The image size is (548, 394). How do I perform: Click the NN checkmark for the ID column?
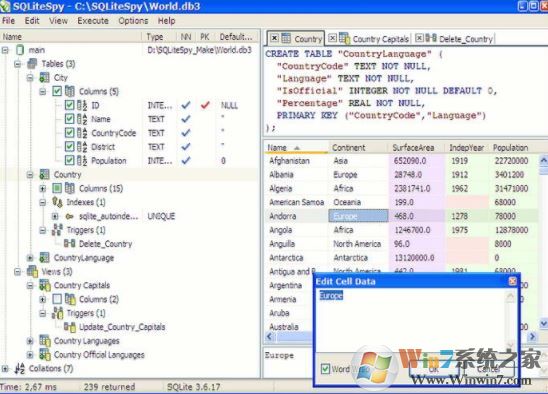186,105
